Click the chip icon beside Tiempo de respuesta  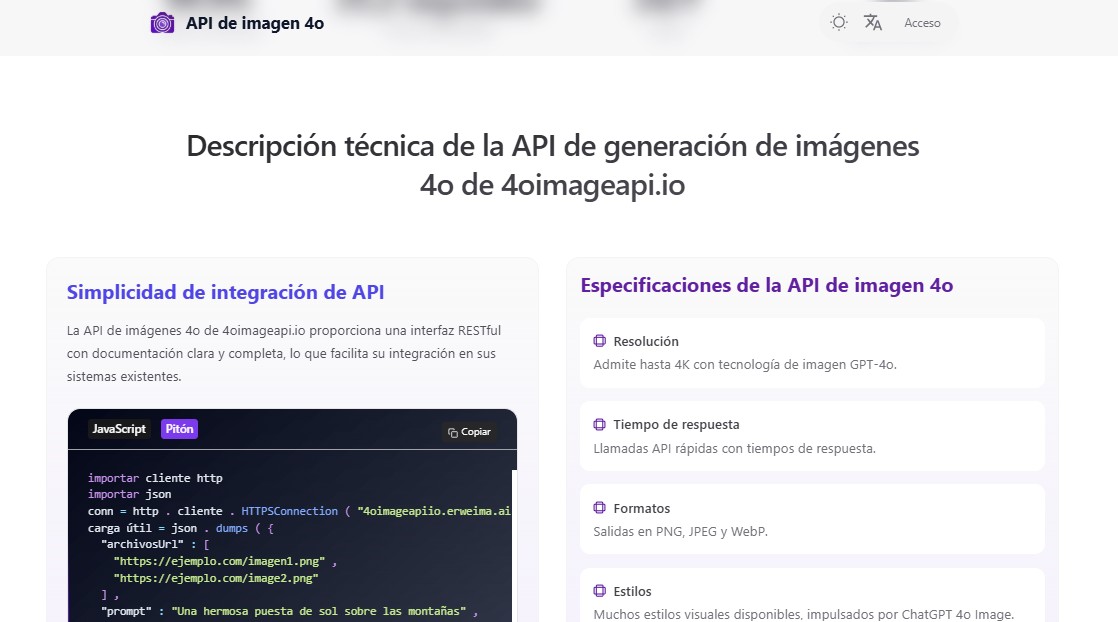click(x=599, y=424)
